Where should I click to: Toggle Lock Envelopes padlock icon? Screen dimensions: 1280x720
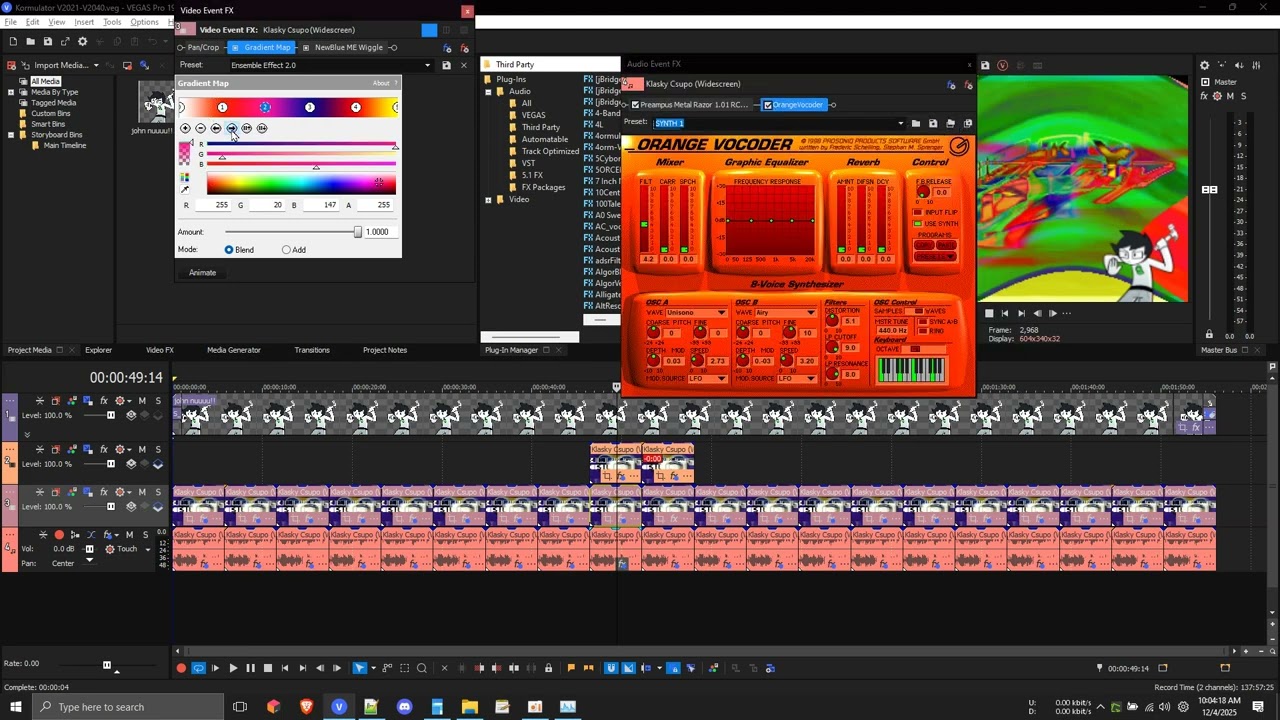point(548,668)
